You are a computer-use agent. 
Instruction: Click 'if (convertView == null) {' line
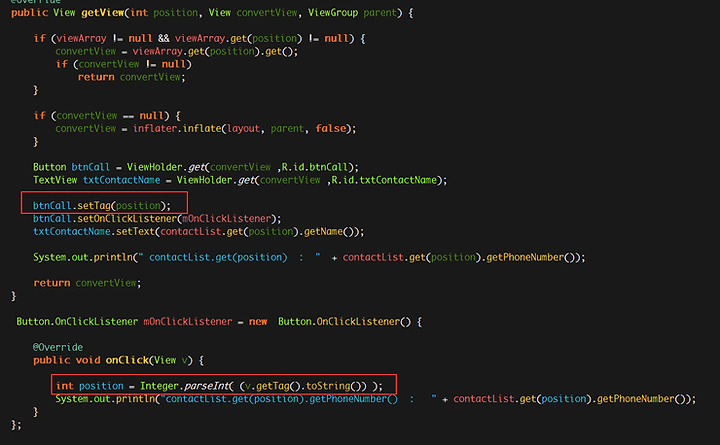[x=107, y=116]
